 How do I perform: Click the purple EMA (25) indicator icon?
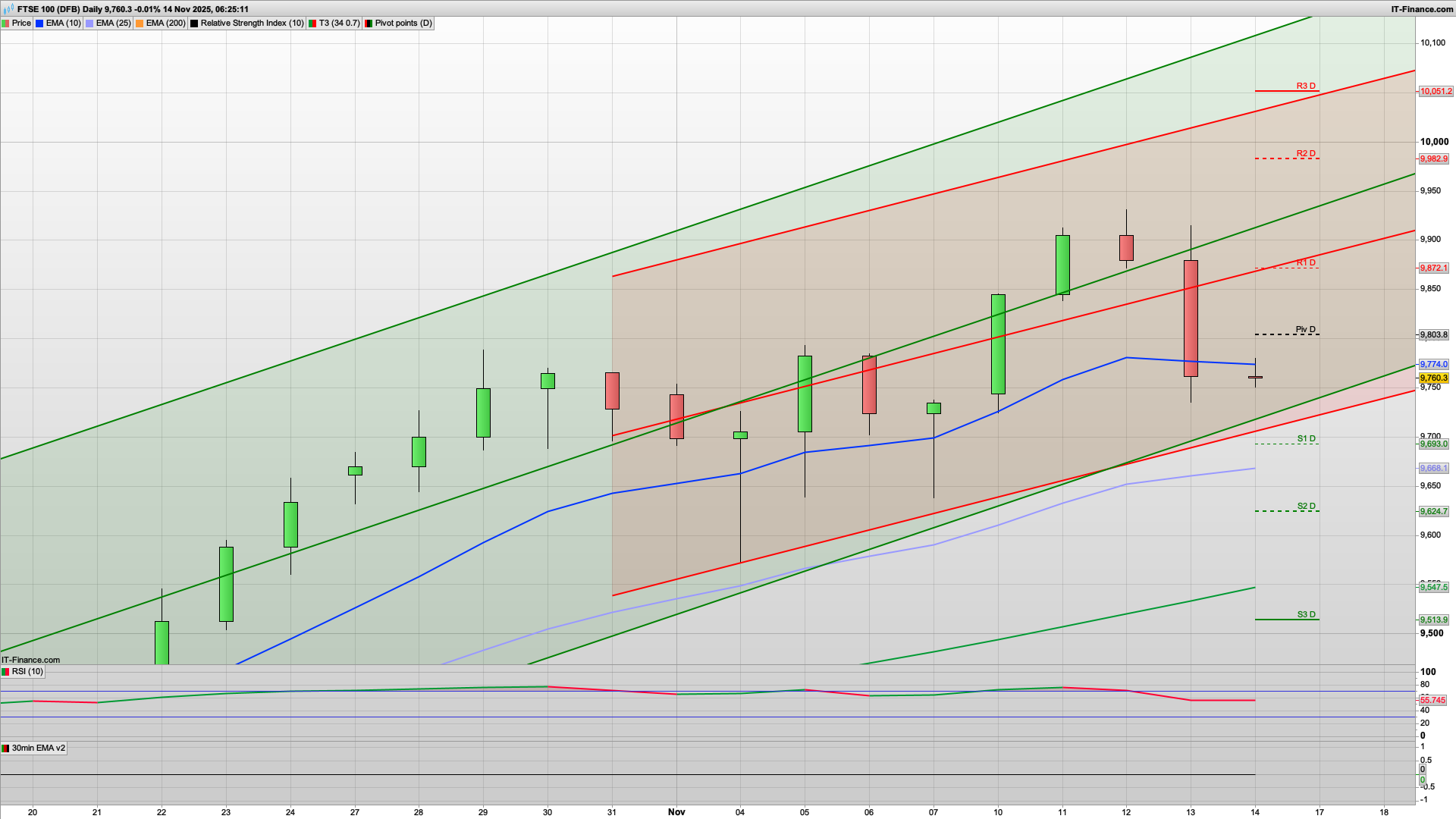(x=89, y=24)
